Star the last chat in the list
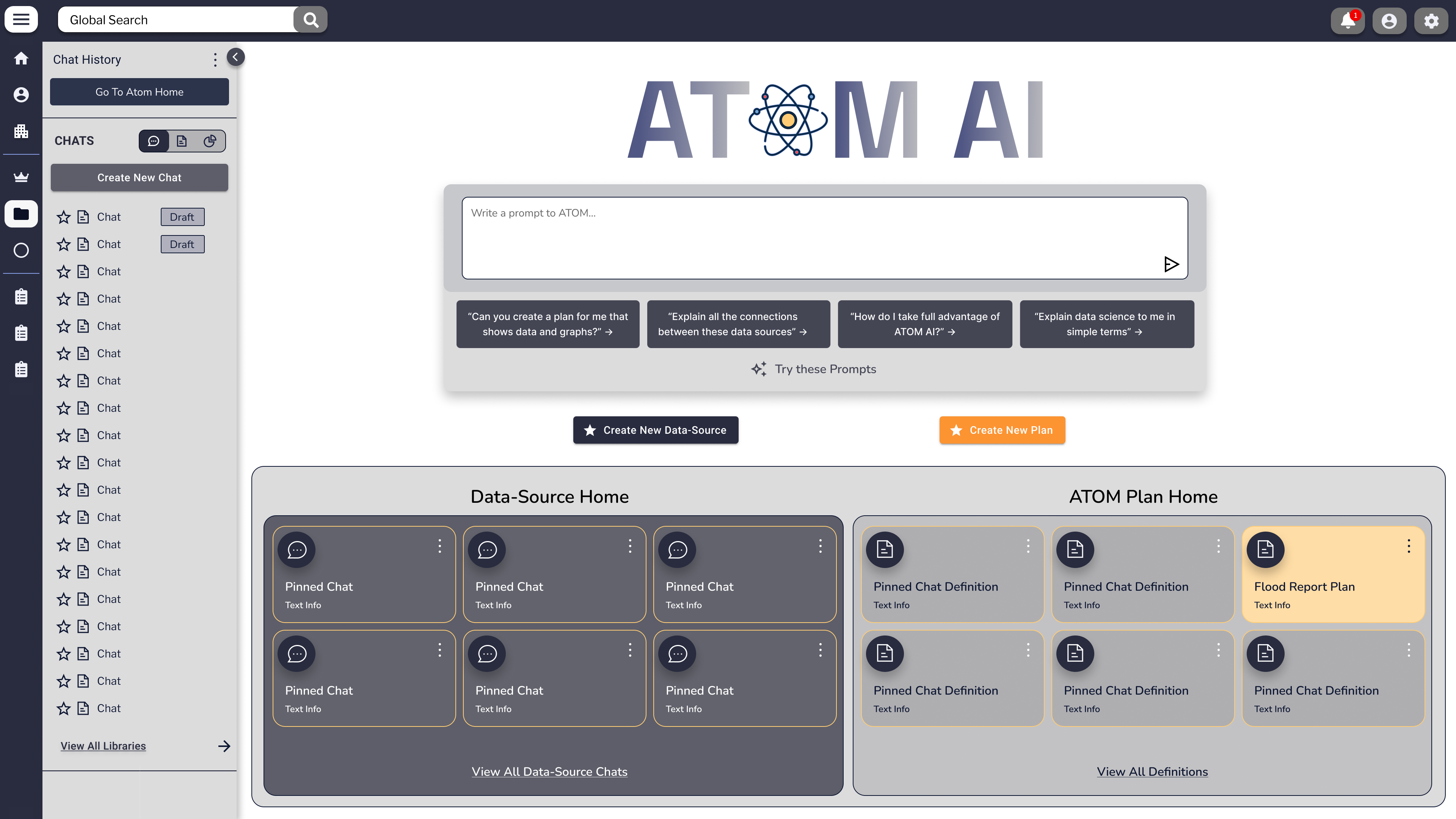1456x819 pixels. click(63, 708)
